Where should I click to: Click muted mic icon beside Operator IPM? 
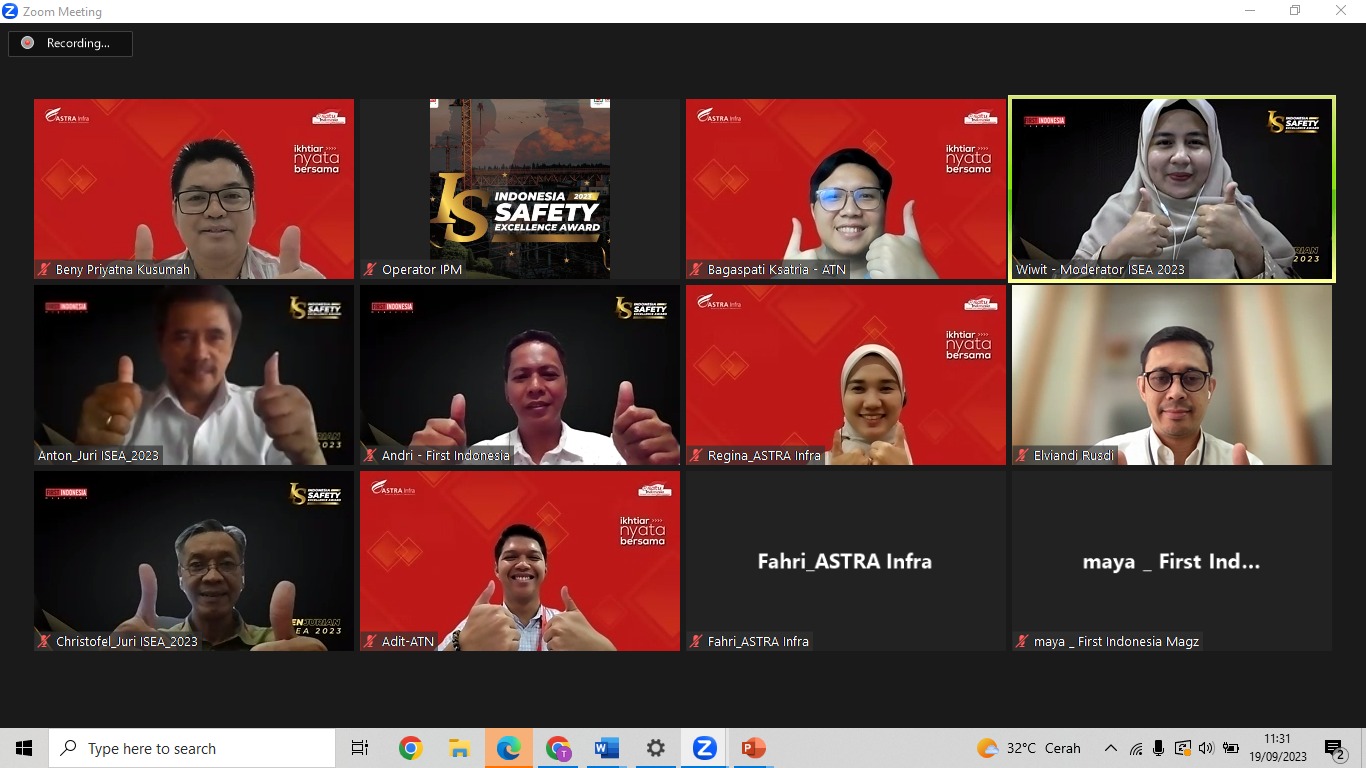pyautogui.click(x=370, y=270)
